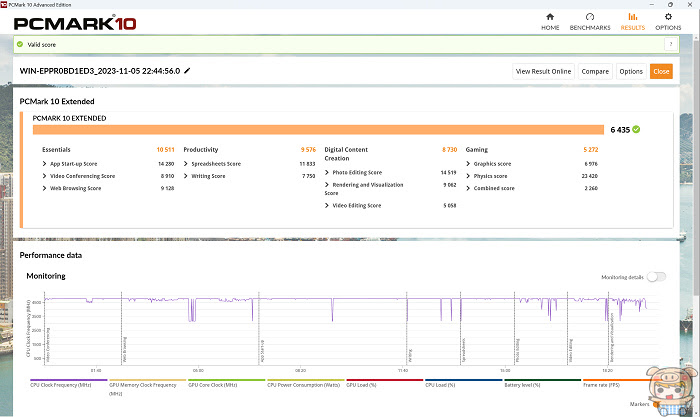Toggle the Monitoring details switch

656,277
